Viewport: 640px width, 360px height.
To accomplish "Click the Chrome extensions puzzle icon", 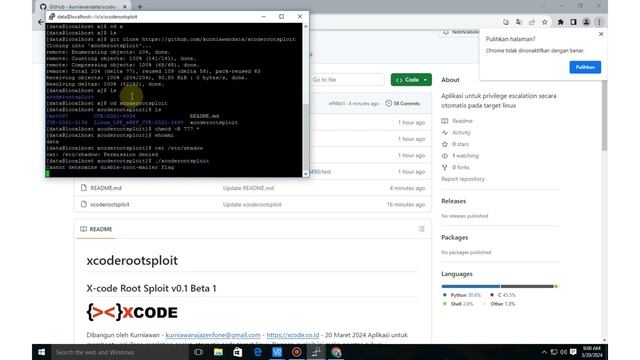I will pyautogui.click(x=560, y=22).
